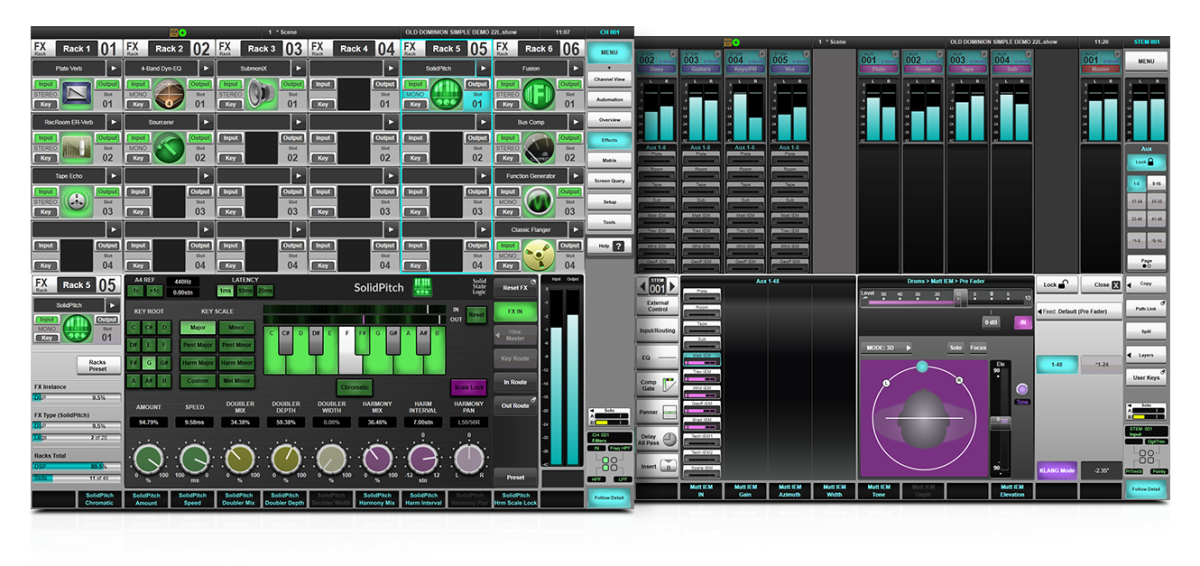The image size is (1200, 566).
Task: Click SolidPitch icon in Rack 5 detail panel
Action: pos(76,329)
